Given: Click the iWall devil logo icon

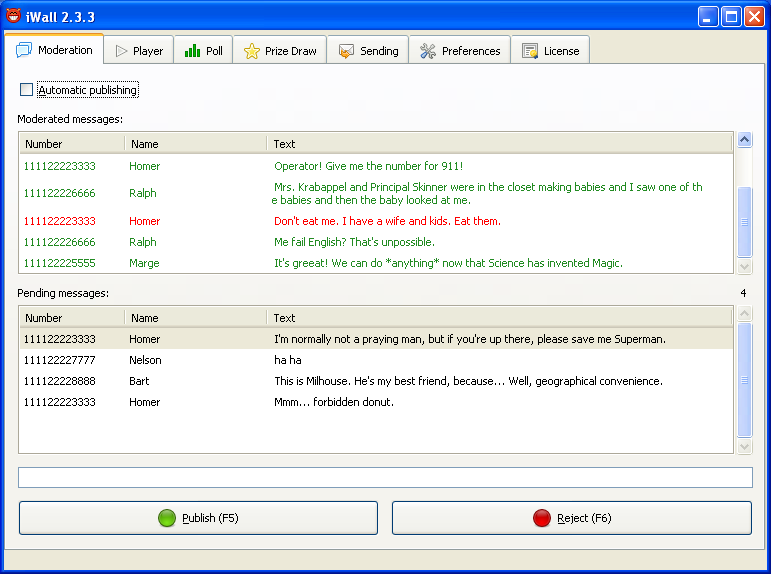Looking at the screenshot, I should point(13,15).
